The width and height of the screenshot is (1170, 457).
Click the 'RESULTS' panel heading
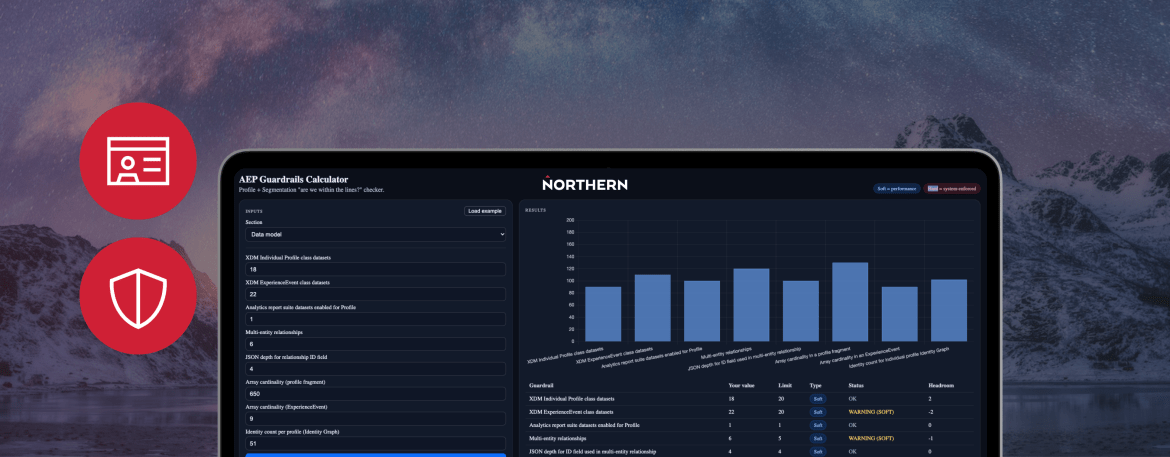[536, 211]
